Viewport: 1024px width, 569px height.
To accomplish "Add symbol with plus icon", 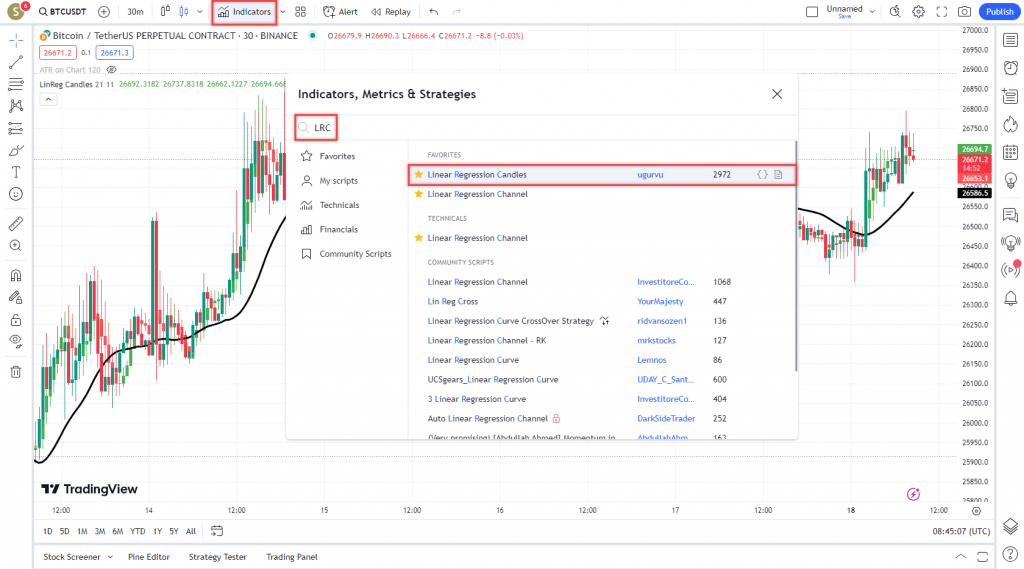I will point(104,12).
